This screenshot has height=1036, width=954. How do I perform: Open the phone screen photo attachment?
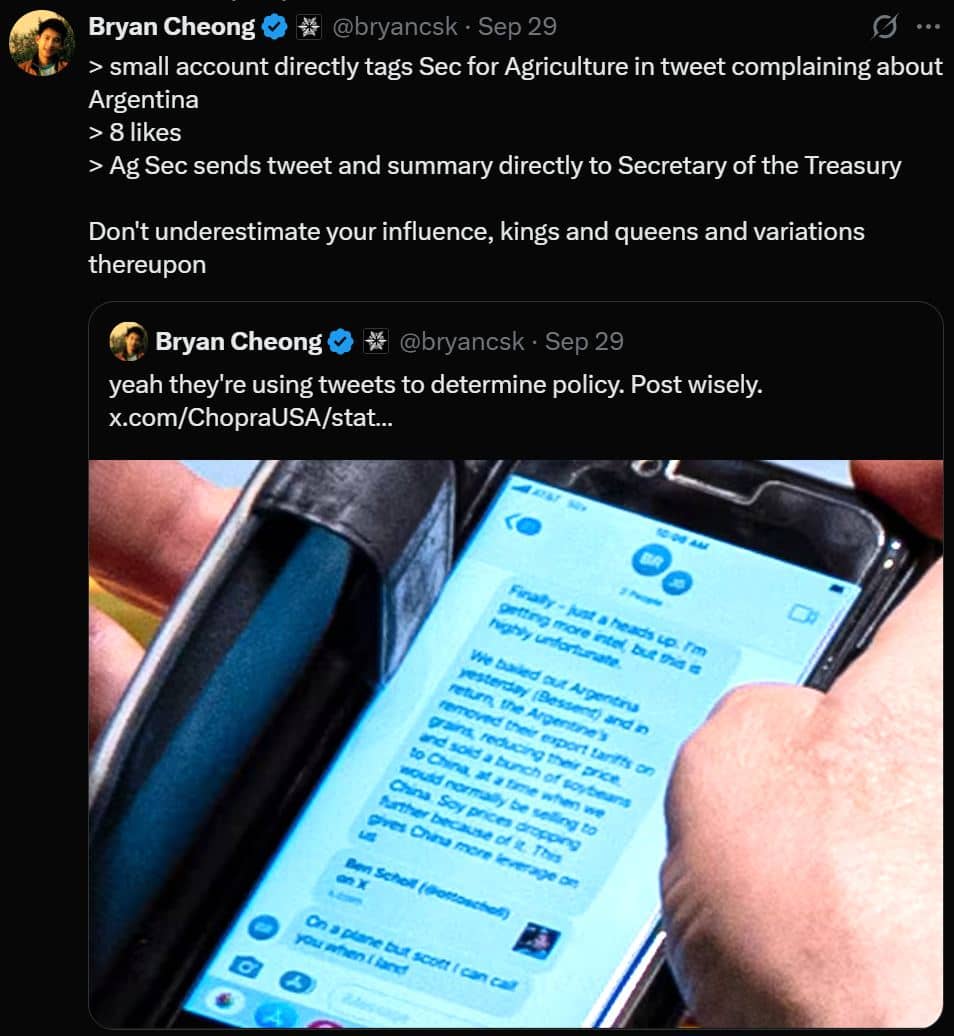pyautogui.click(x=515, y=743)
